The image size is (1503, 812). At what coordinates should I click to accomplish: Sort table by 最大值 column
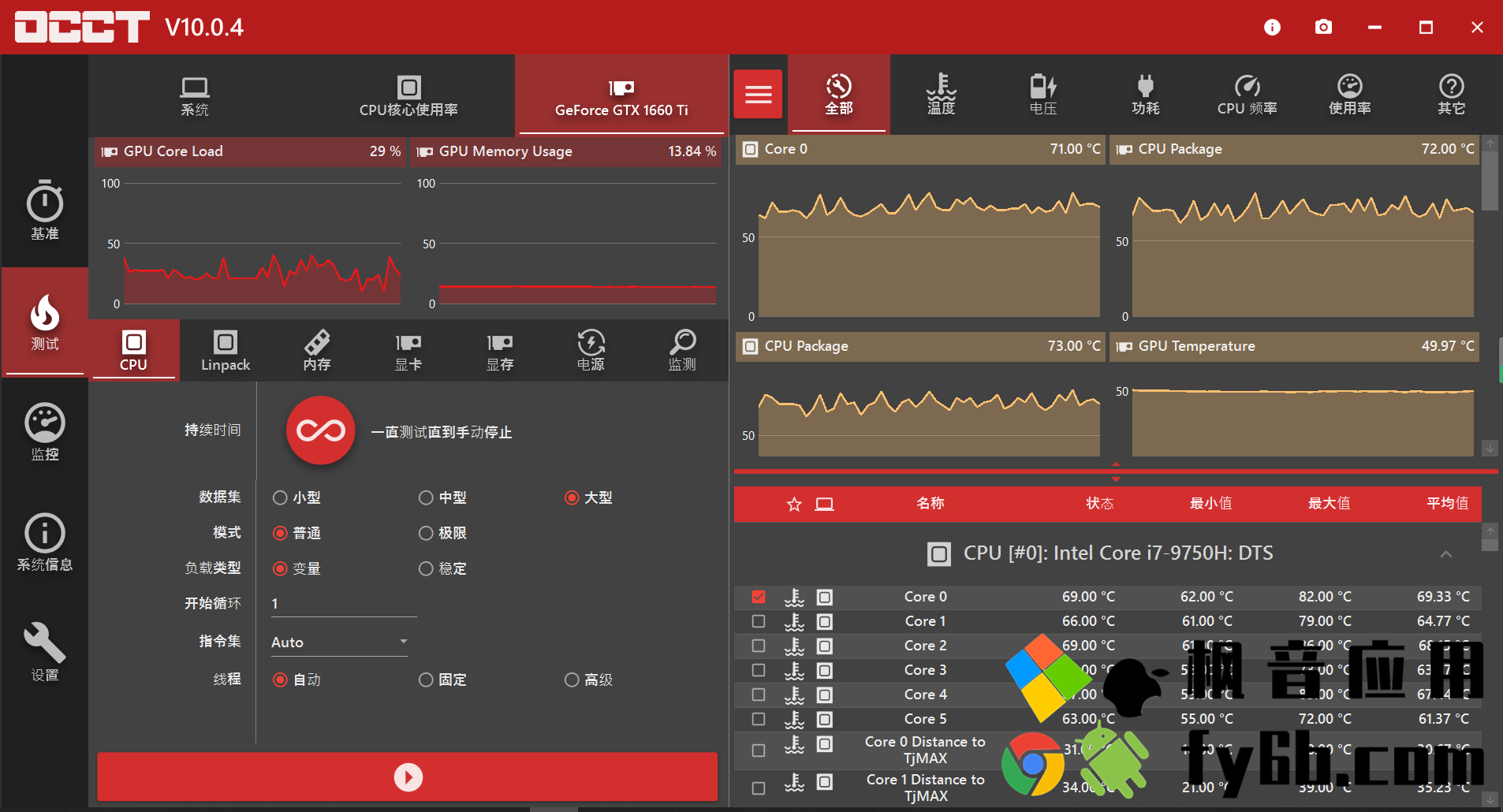(1330, 504)
